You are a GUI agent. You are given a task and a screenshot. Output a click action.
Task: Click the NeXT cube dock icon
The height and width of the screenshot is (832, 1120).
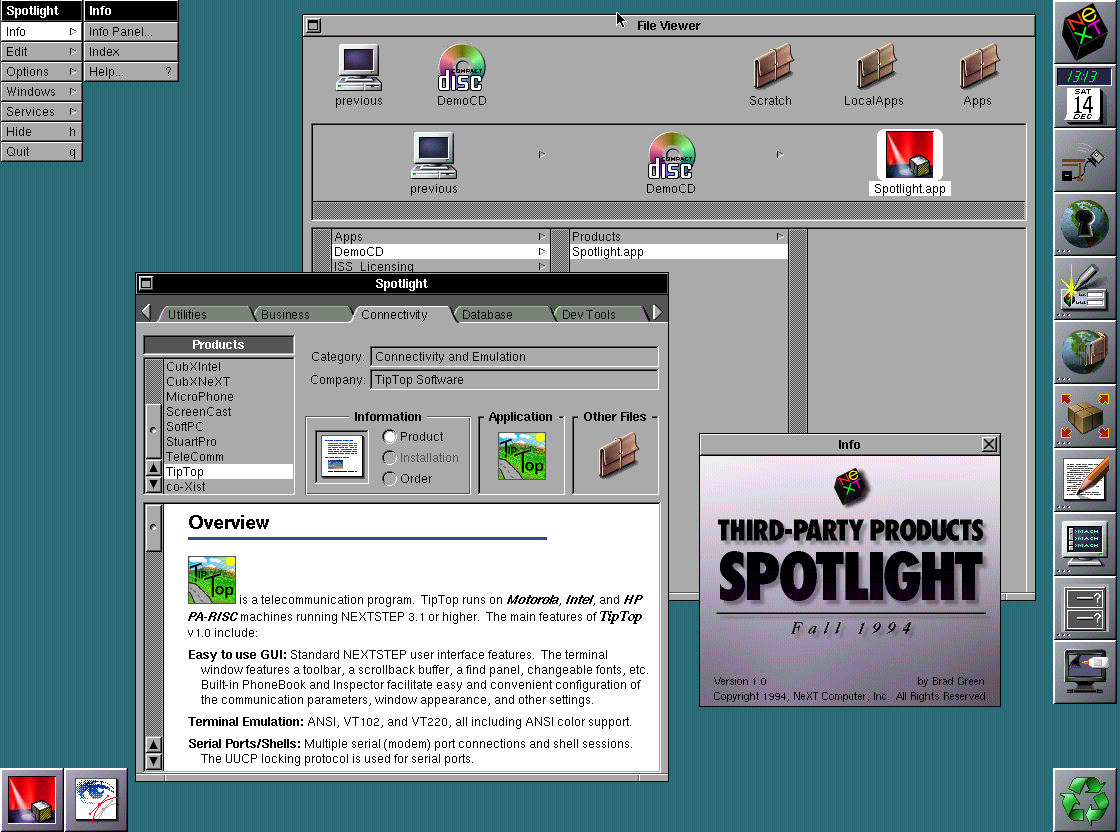click(1086, 33)
